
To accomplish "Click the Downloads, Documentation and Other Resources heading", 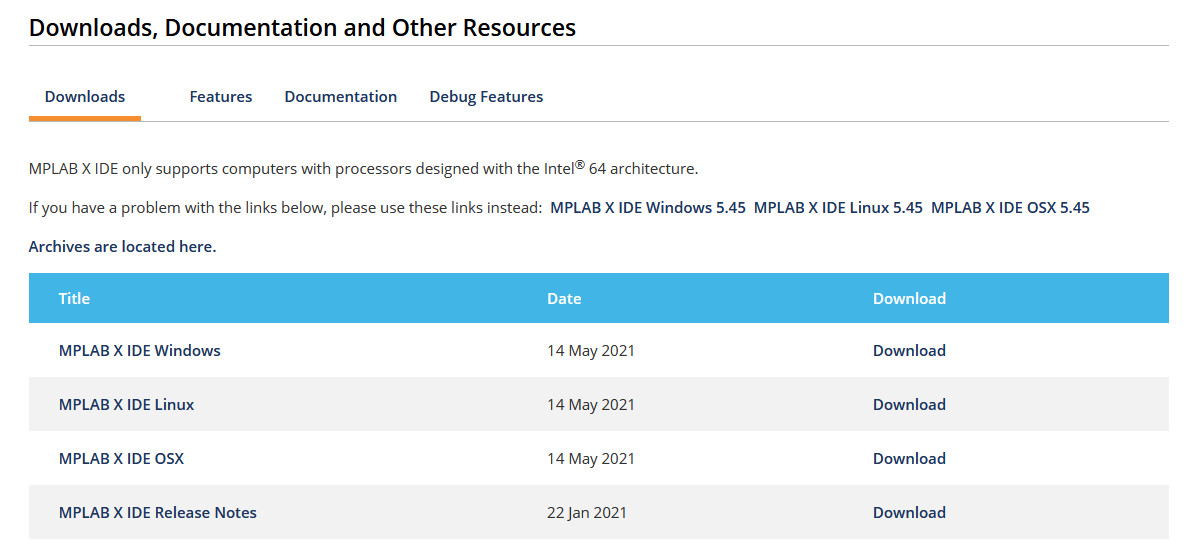I will 302,28.
